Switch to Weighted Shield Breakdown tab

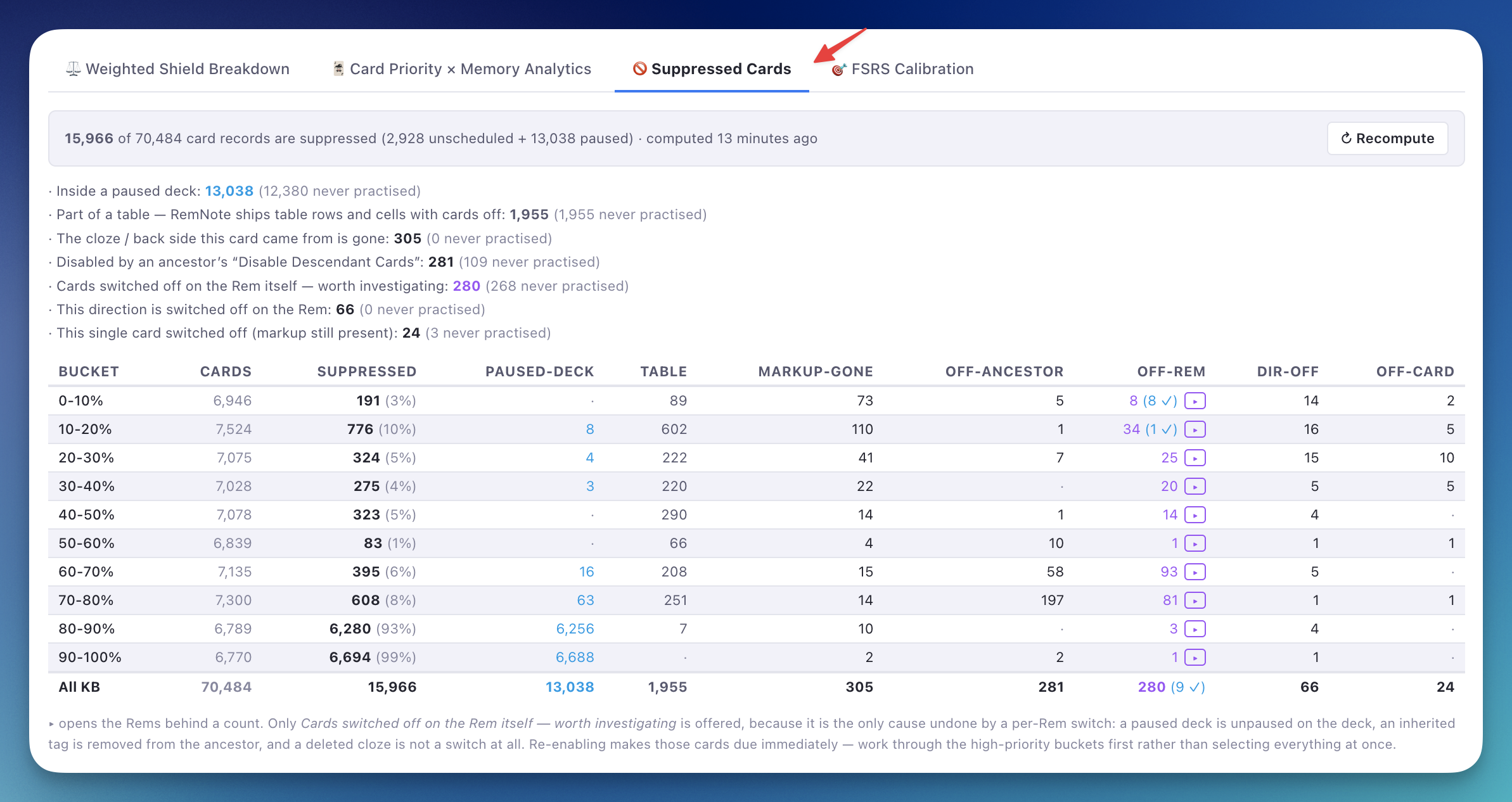click(x=177, y=69)
